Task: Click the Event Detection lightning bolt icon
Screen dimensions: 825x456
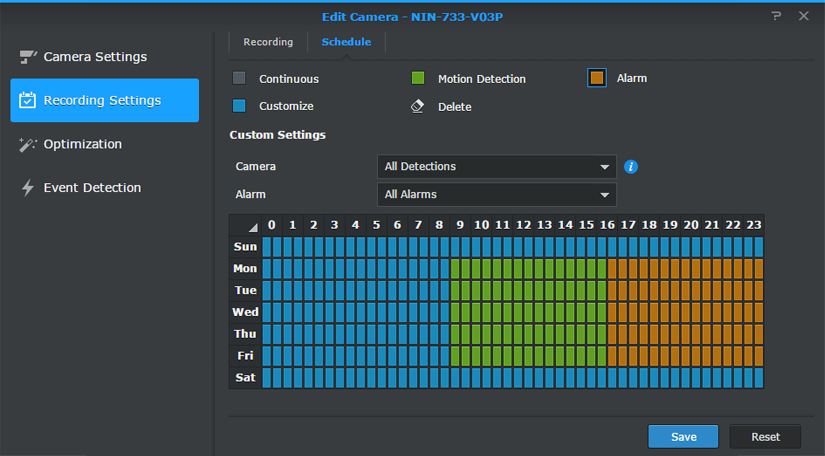Action: click(x=28, y=188)
